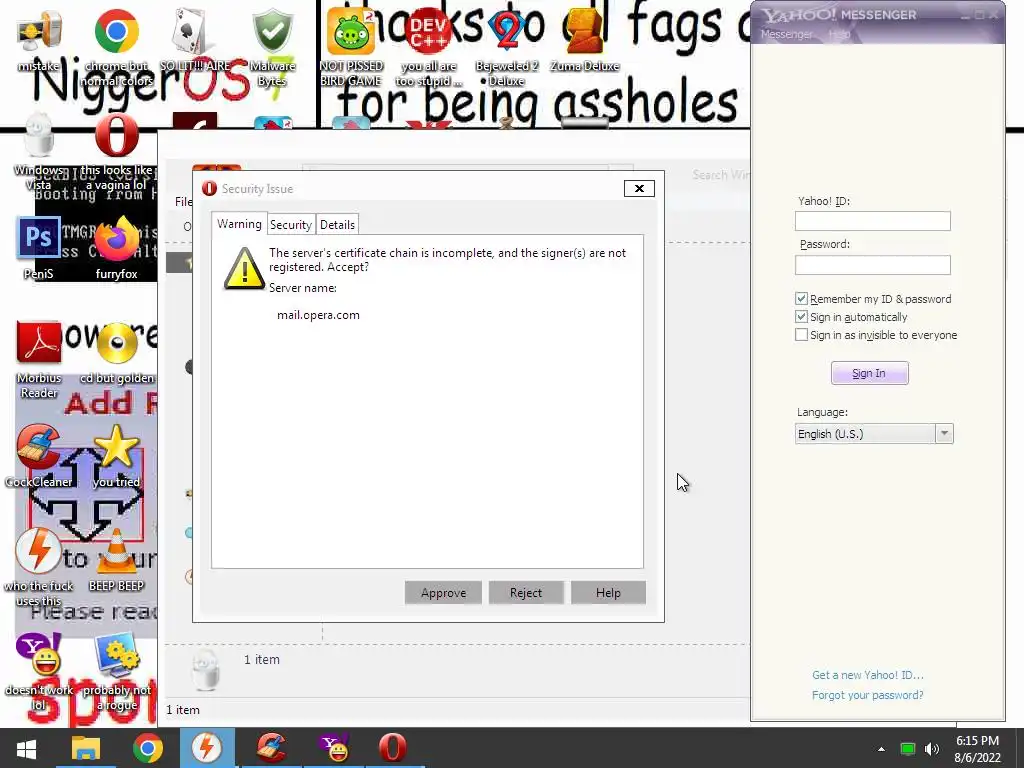Click the Yahoo Sign In button
Image resolution: width=1024 pixels, height=768 pixels.
(869, 373)
